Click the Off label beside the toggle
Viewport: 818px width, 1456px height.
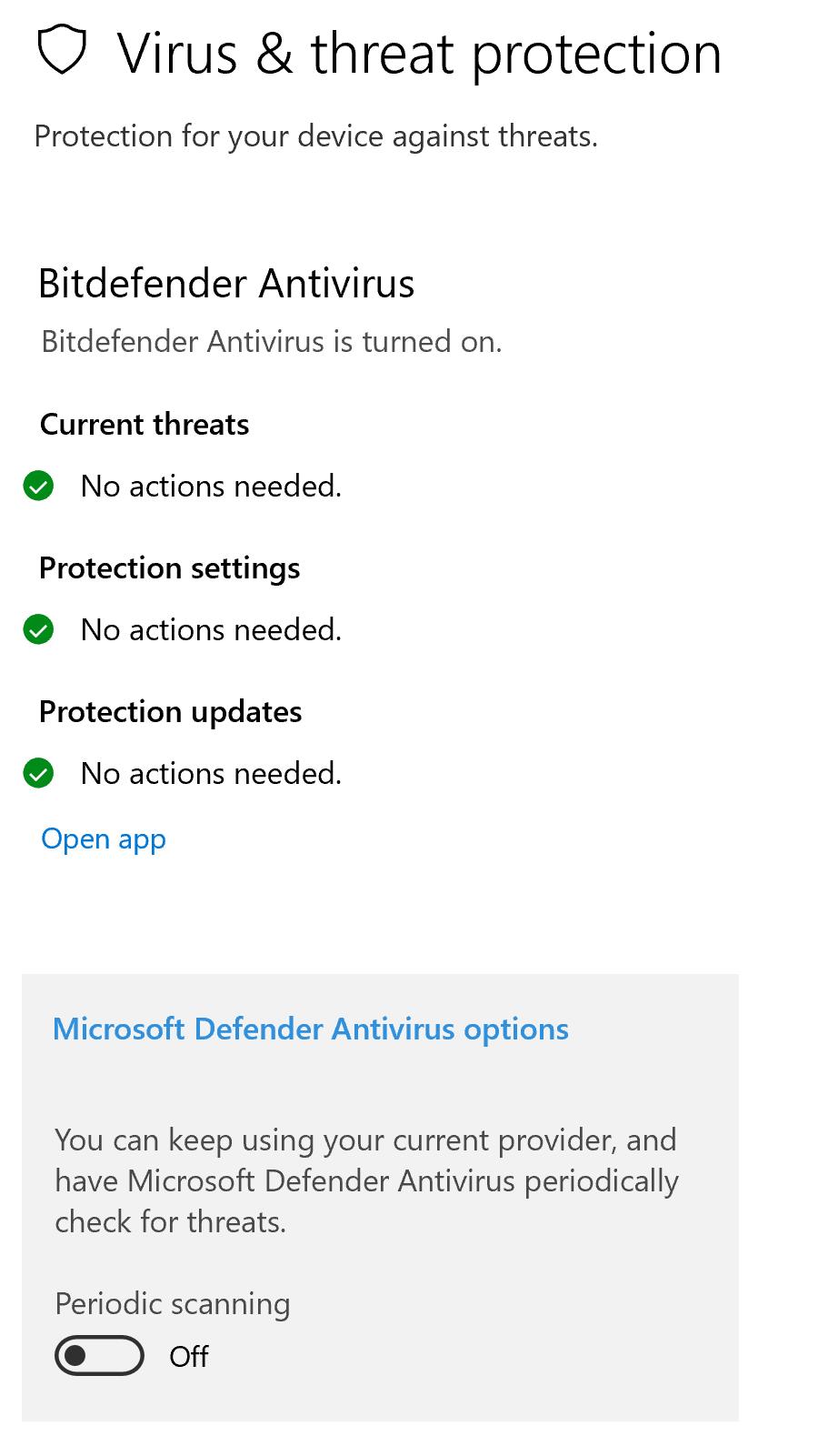coord(189,1356)
